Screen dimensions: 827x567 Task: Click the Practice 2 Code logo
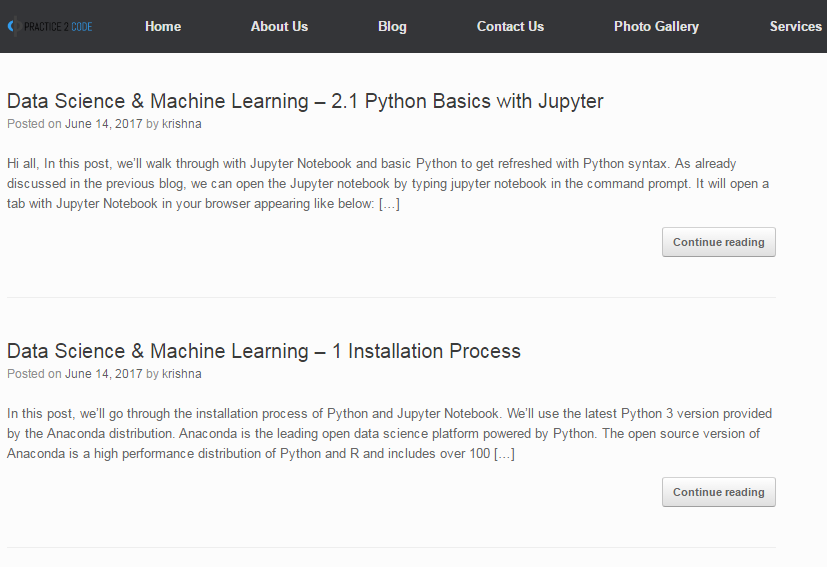pos(50,26)
